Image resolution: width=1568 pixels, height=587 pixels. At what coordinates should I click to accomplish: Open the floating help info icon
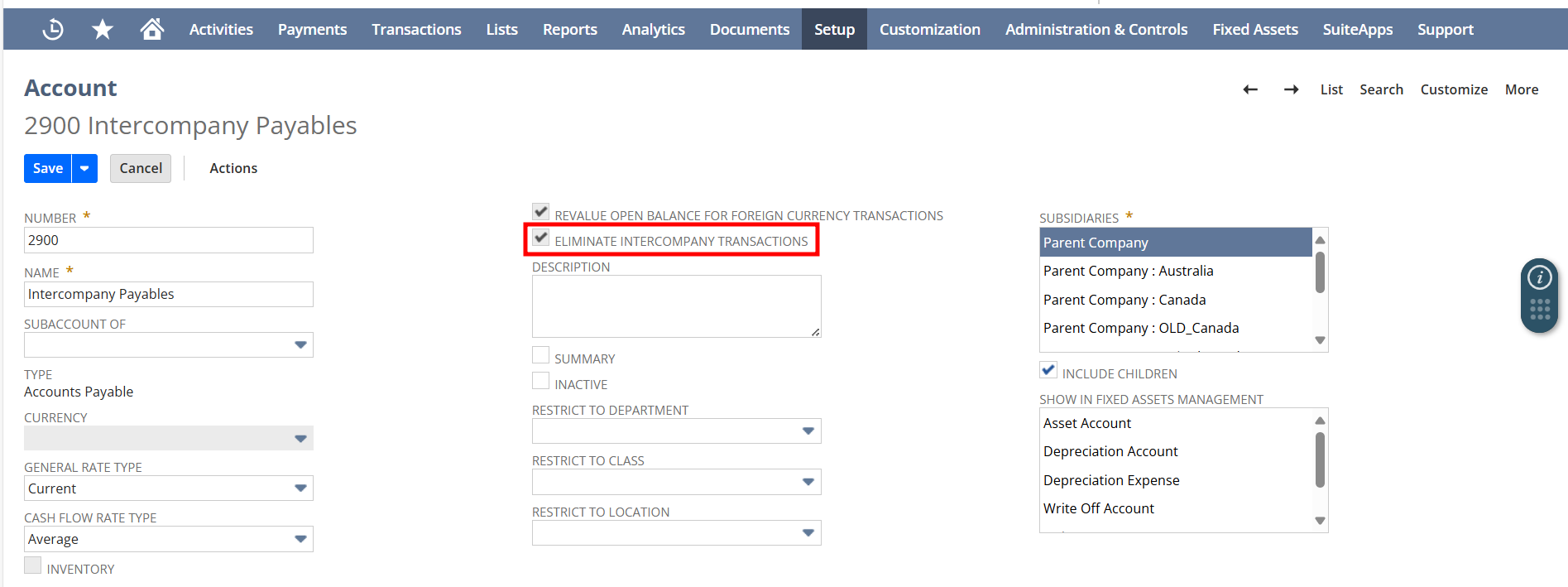click(1539, 277)
